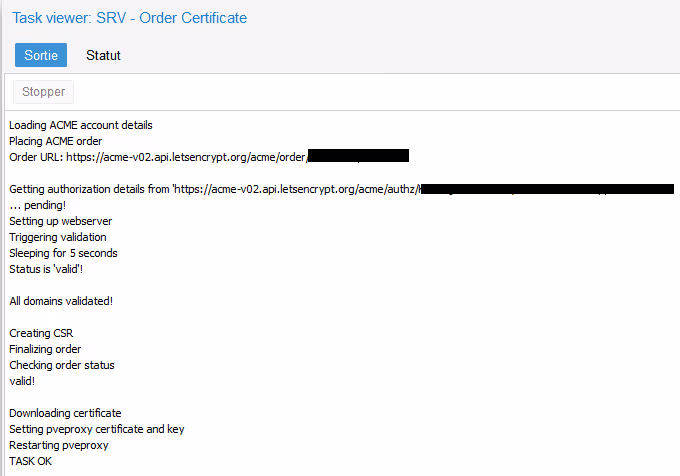Image resolution: width=680 pixels, height=476 pixels.
Task: Select the 'Finalizing order' log line
Action: [x=45, y=349]
